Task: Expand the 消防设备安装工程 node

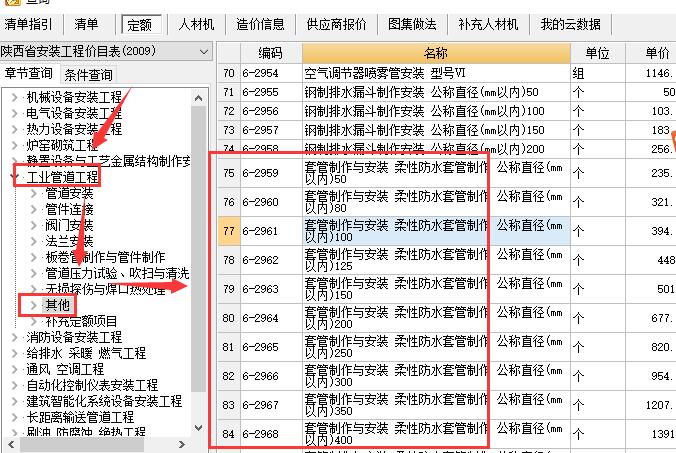Action: (x=15, y=337)
